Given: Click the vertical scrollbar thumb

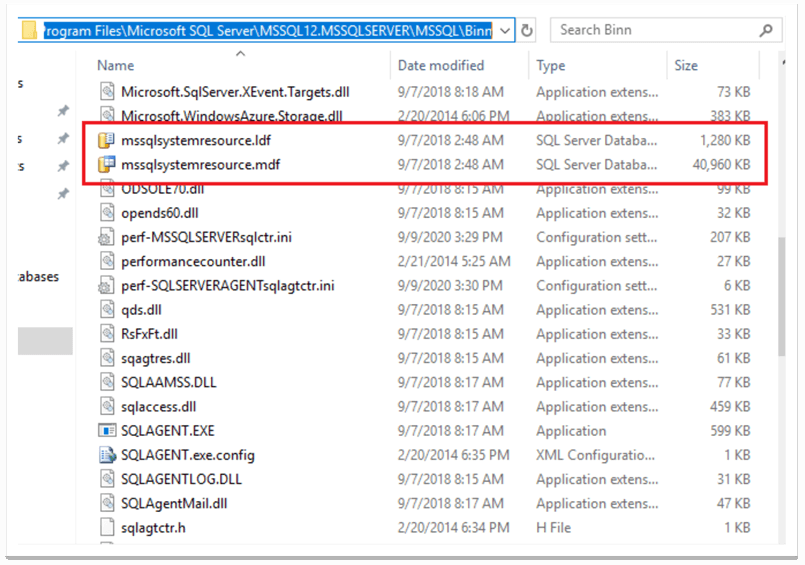Looking at the screenshot, I should coord(781,296).
